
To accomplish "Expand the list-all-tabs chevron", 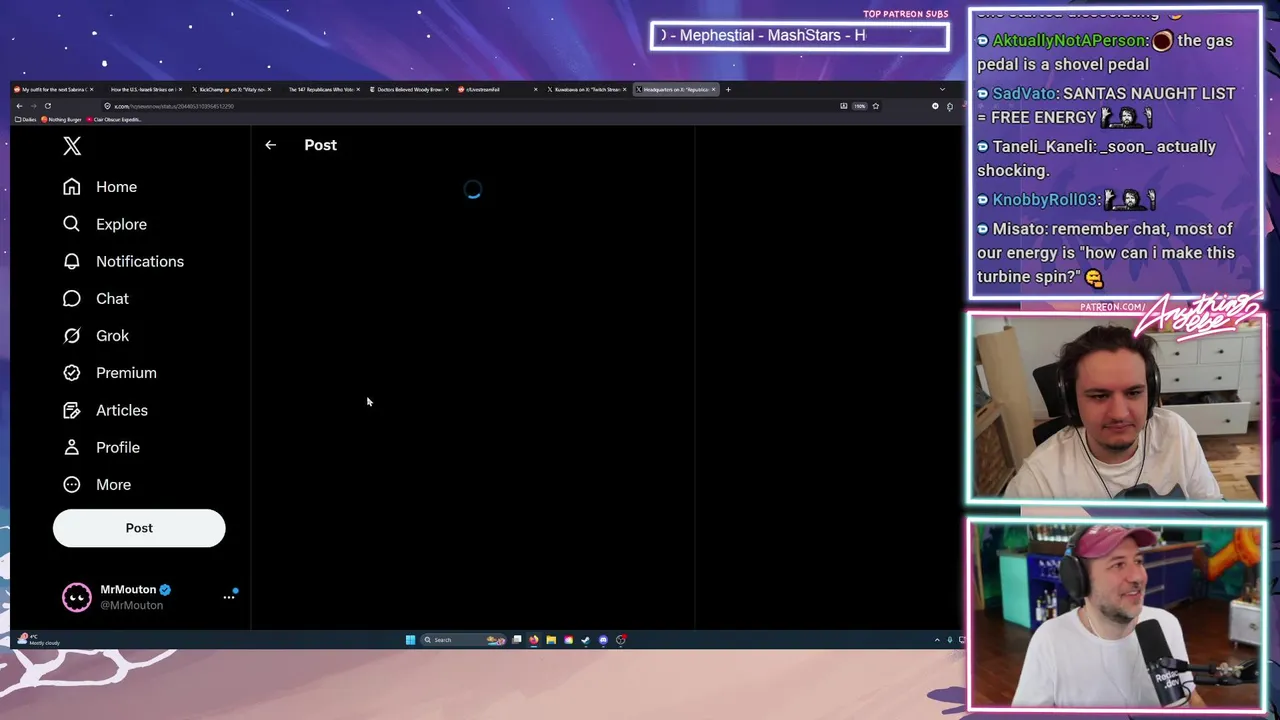I will (x=941, y=90).
